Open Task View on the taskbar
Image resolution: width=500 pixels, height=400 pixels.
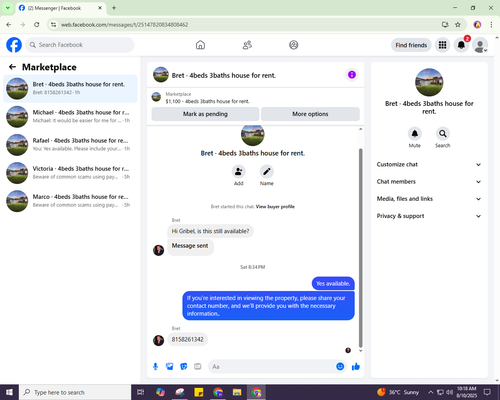[x=140, y=392]
